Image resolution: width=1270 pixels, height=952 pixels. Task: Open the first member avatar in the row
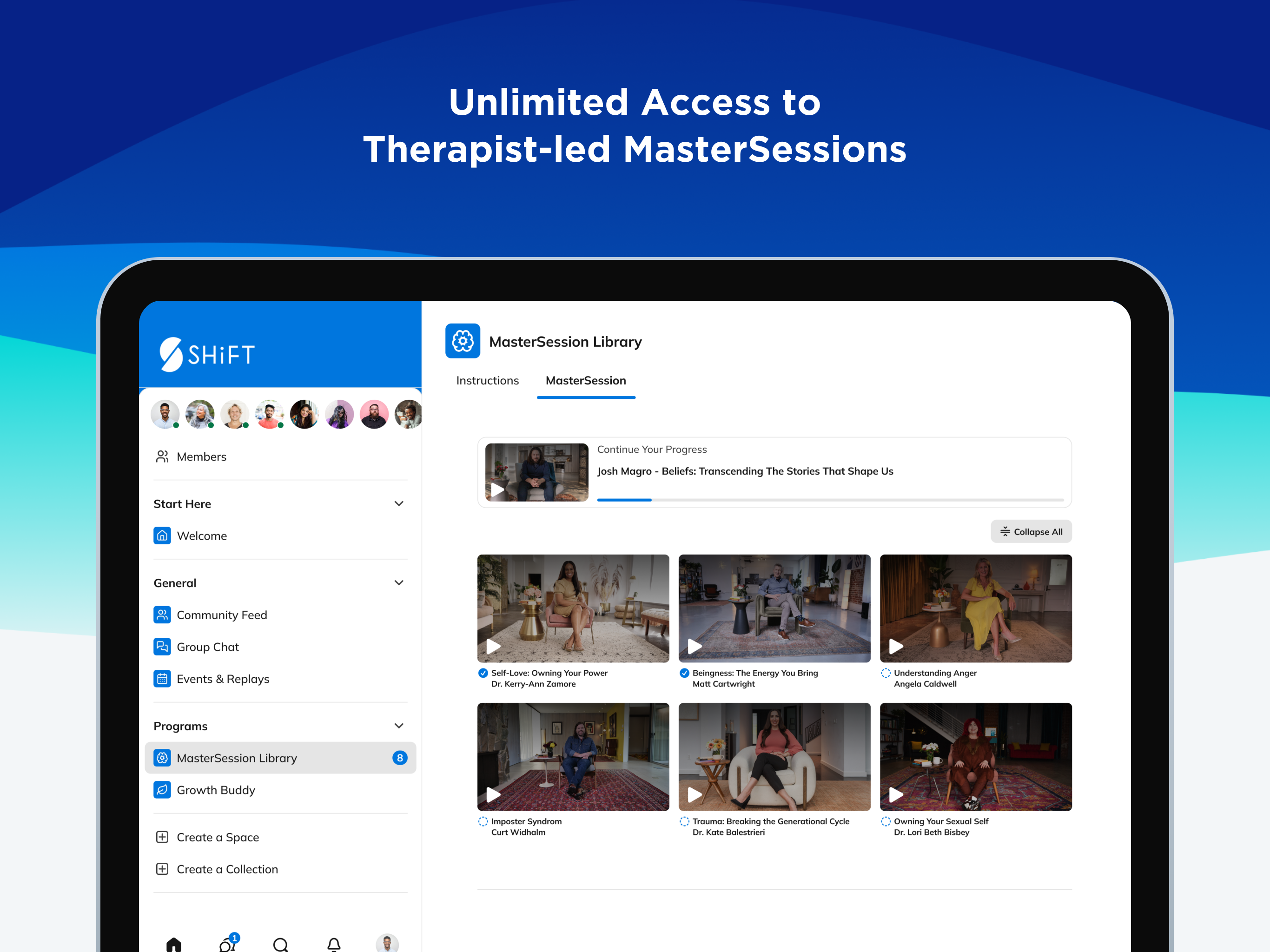coord(165,415)
